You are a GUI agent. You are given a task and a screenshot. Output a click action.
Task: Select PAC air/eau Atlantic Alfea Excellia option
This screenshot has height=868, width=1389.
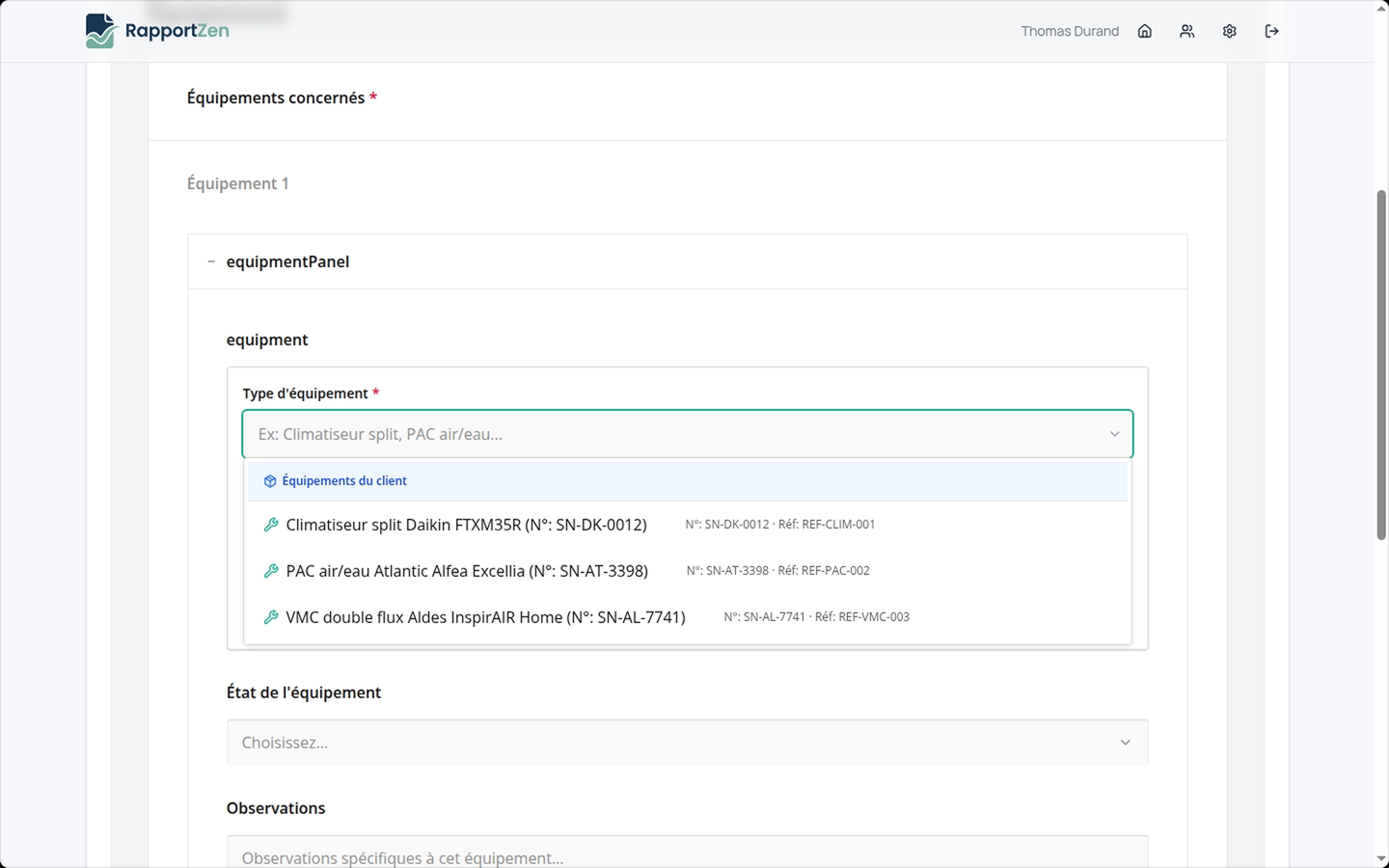(x=687, y=571)
